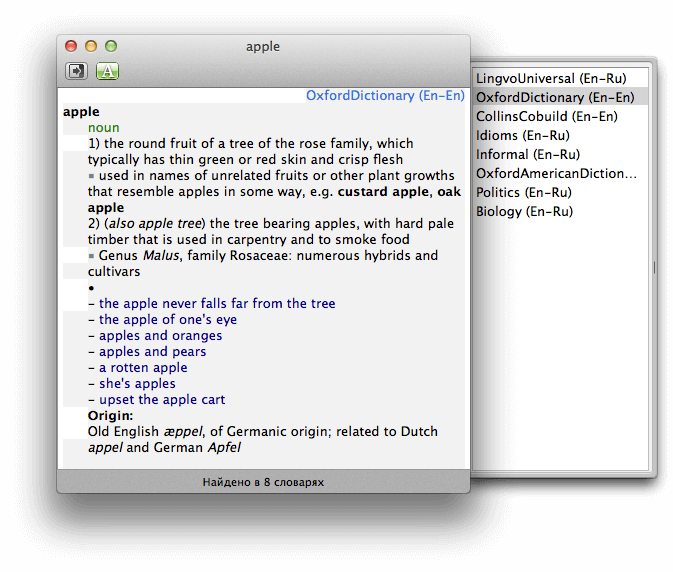This screenshot has height=572, width=673.
Task: Click the italic 'Malus' genus name
Action: tap(161, 255)
